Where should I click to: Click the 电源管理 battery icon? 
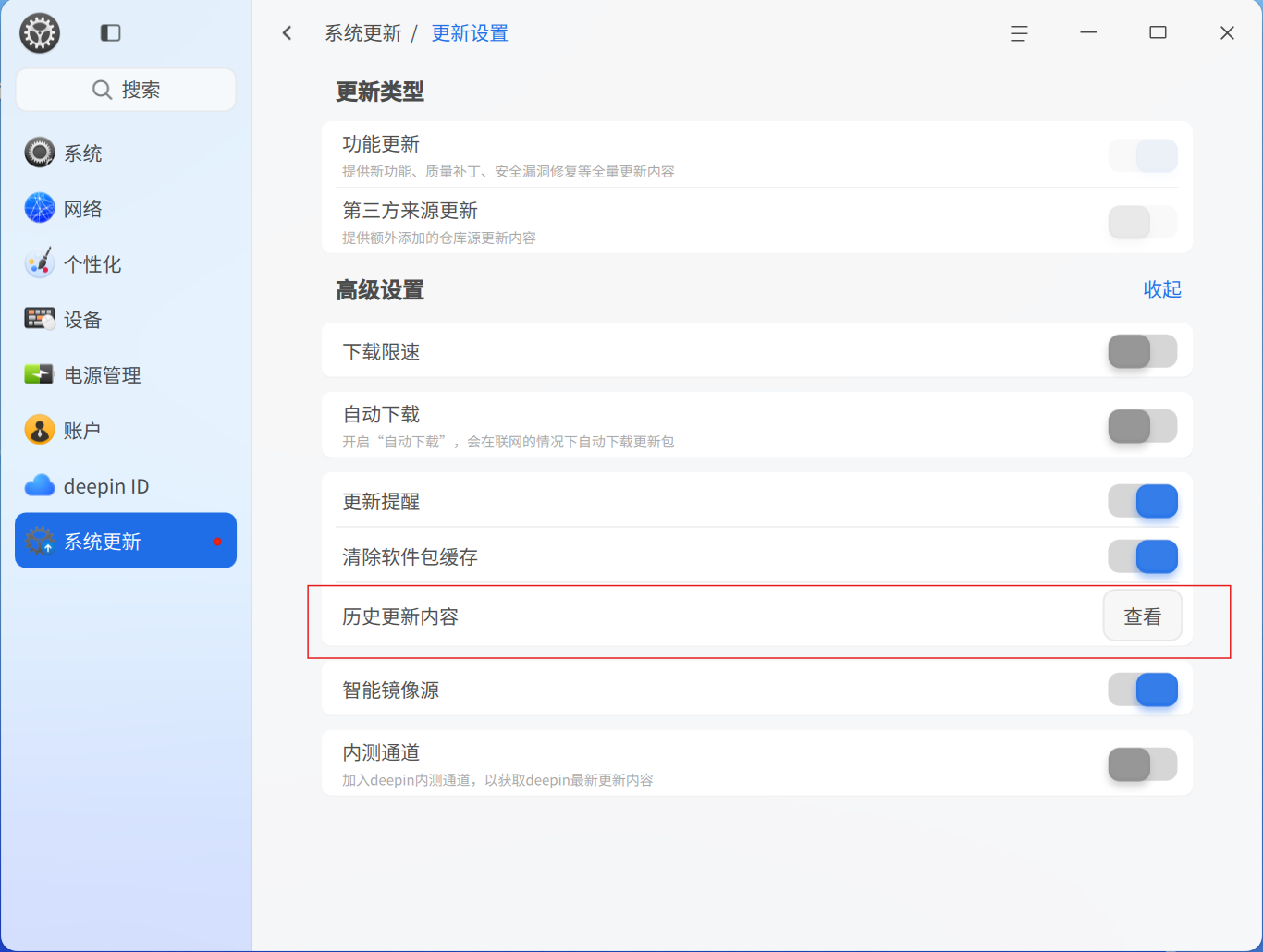pyautogui.click(x=40, y=374)
